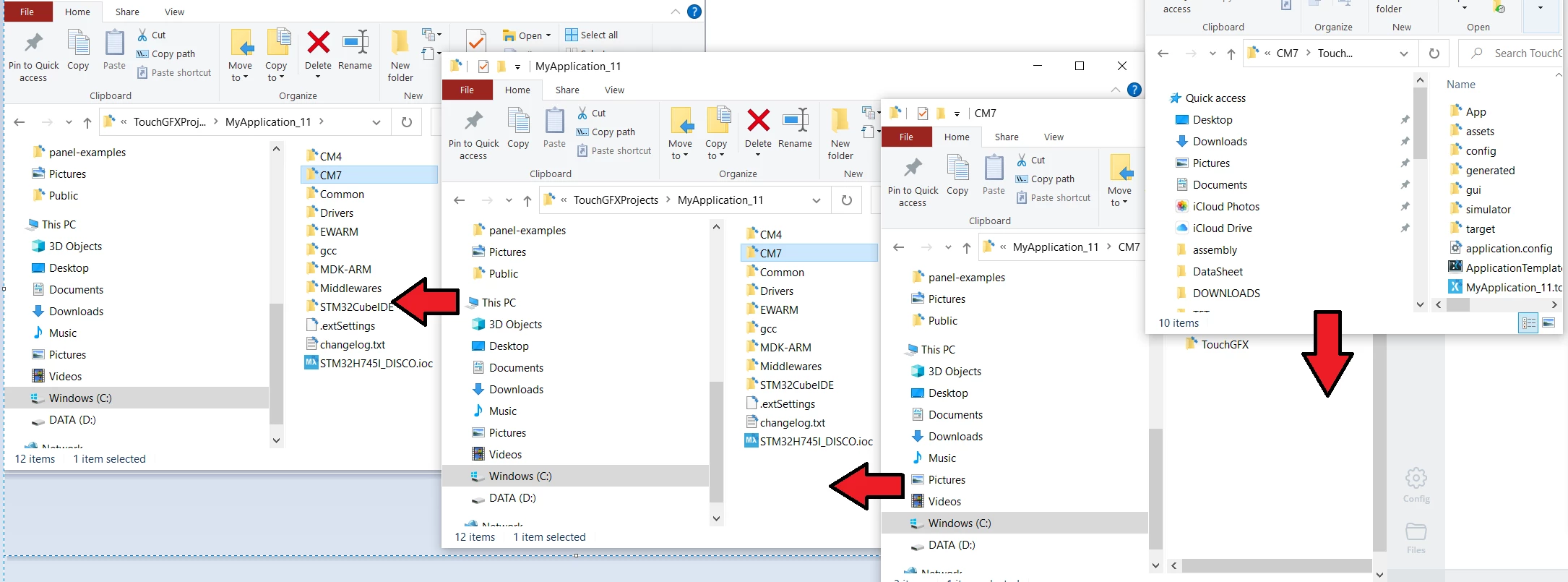Click Select all in the back window ribbon
The image size is (1568, 582).
click(x=592, y=35)
